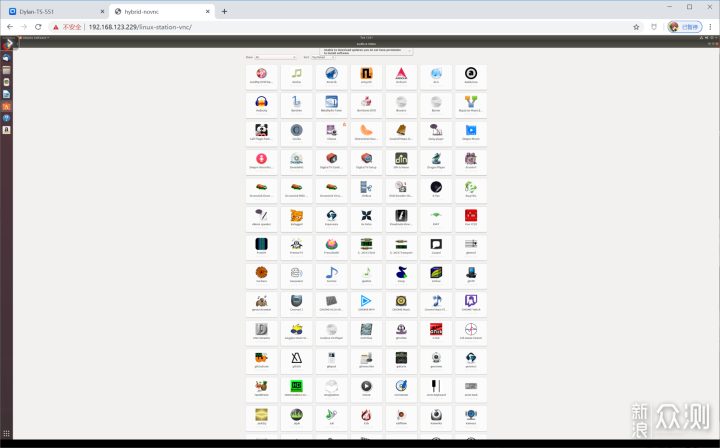Open Linux Station launcher icon top-left
Image resolution: width=720 pixels, height=448 pixels.
click(8, 44)
